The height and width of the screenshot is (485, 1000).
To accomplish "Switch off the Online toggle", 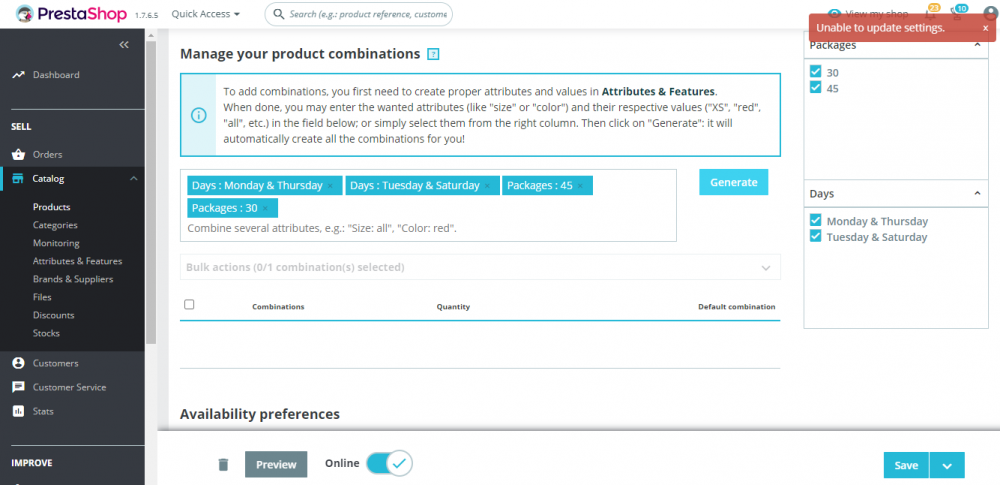I will [389, 464].
